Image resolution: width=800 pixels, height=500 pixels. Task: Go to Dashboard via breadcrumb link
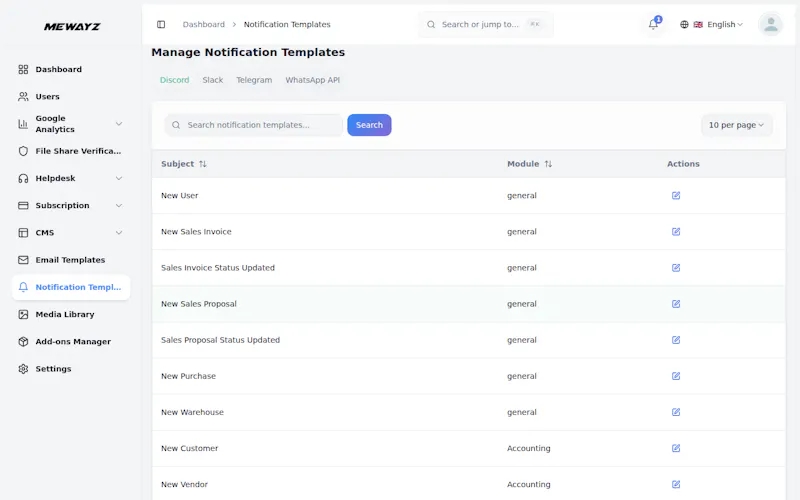point(204,24)
